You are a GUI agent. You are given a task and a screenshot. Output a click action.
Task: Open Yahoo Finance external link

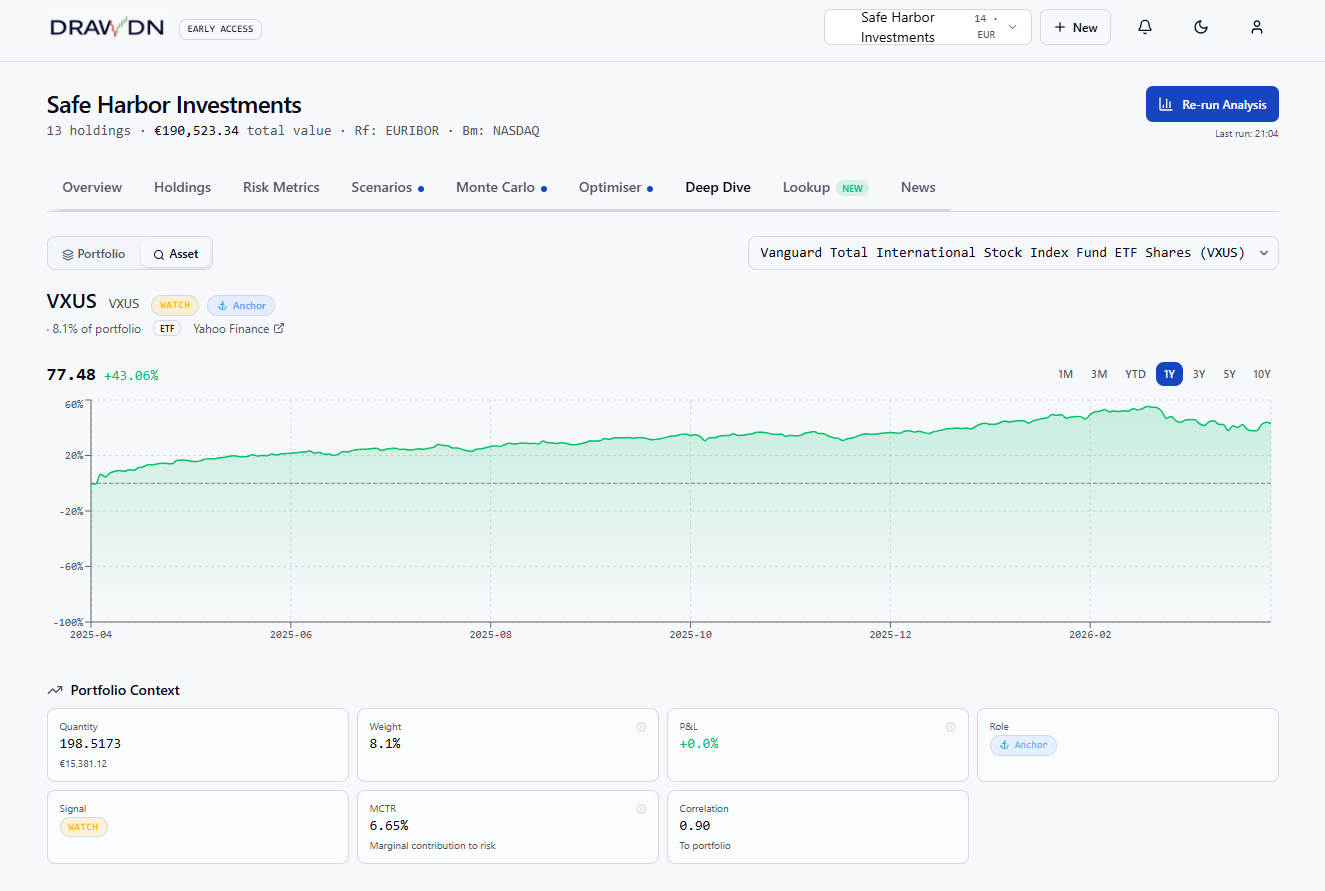coord(238,329)
